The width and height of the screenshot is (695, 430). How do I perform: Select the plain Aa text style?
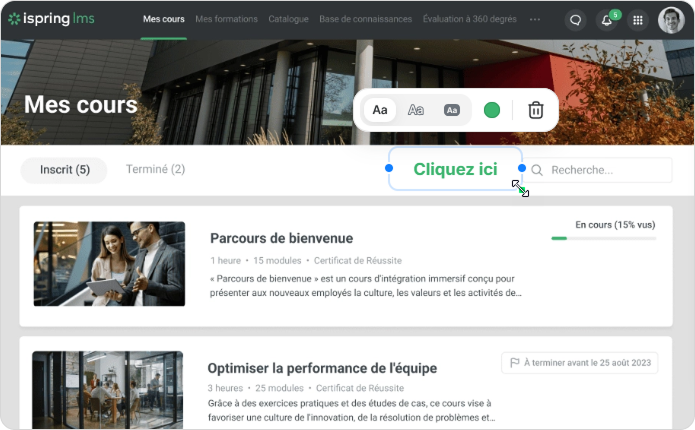(x=380, y=110)
